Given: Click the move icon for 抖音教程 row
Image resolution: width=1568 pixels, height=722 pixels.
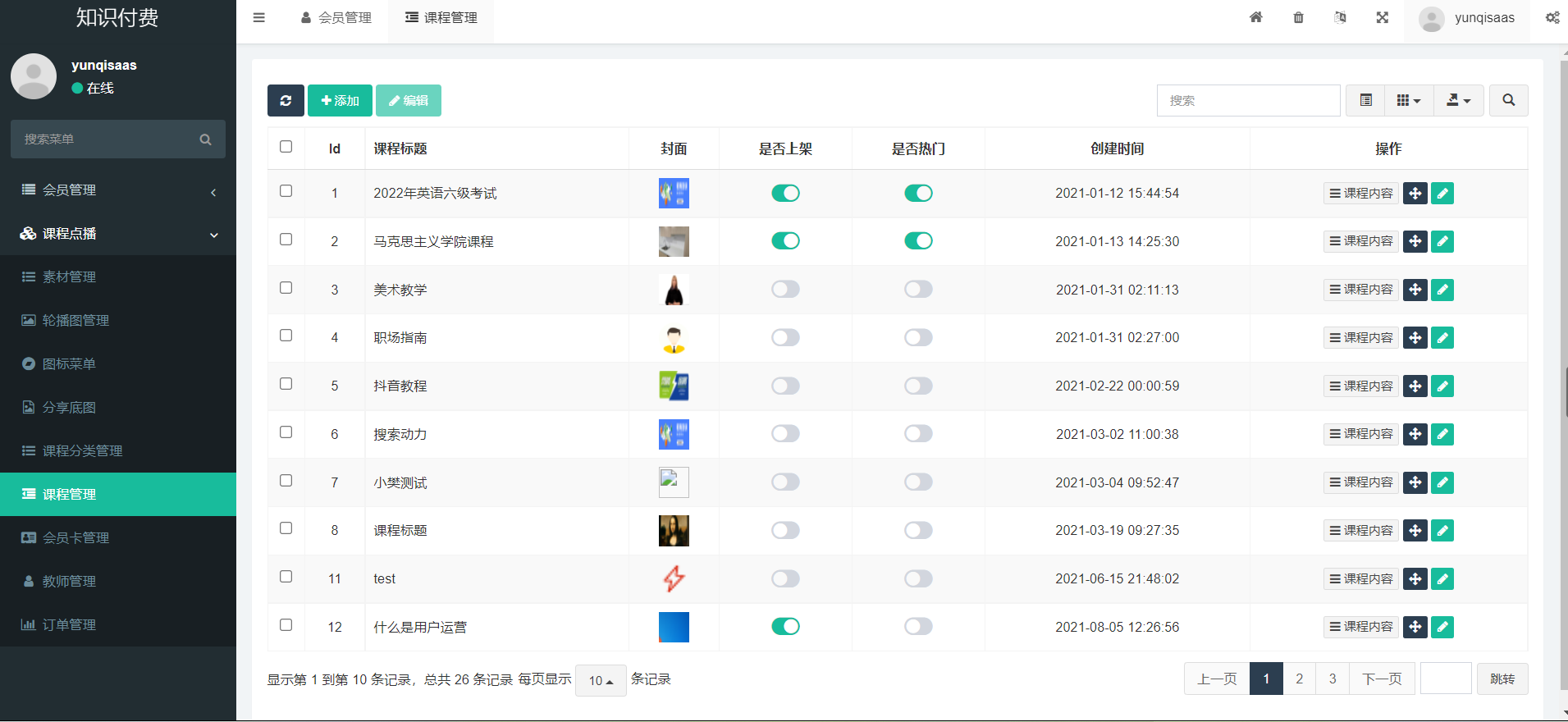Looking at the screenshot, I should [1415, 386].
